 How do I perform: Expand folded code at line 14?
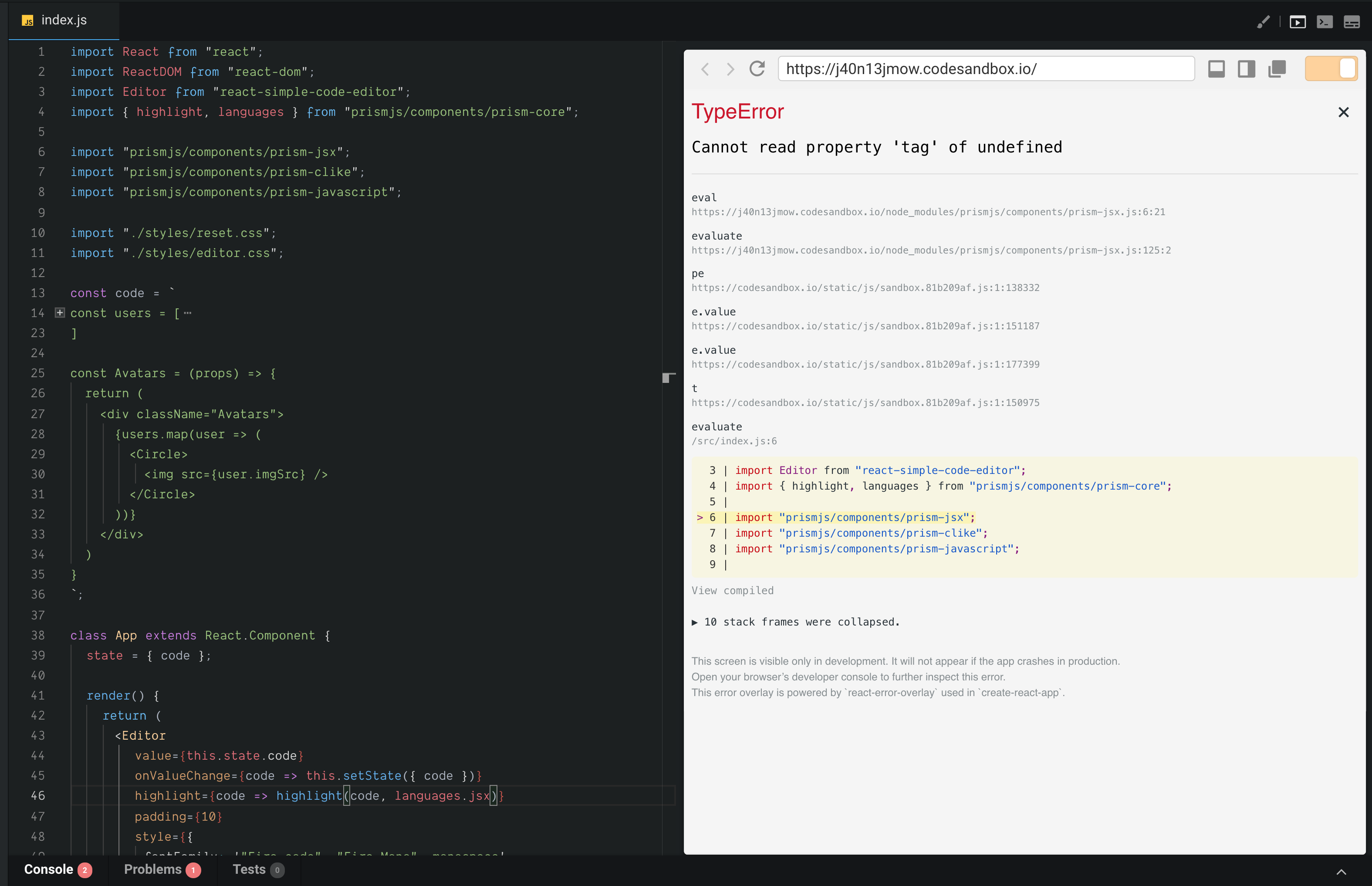click(60, 312)
